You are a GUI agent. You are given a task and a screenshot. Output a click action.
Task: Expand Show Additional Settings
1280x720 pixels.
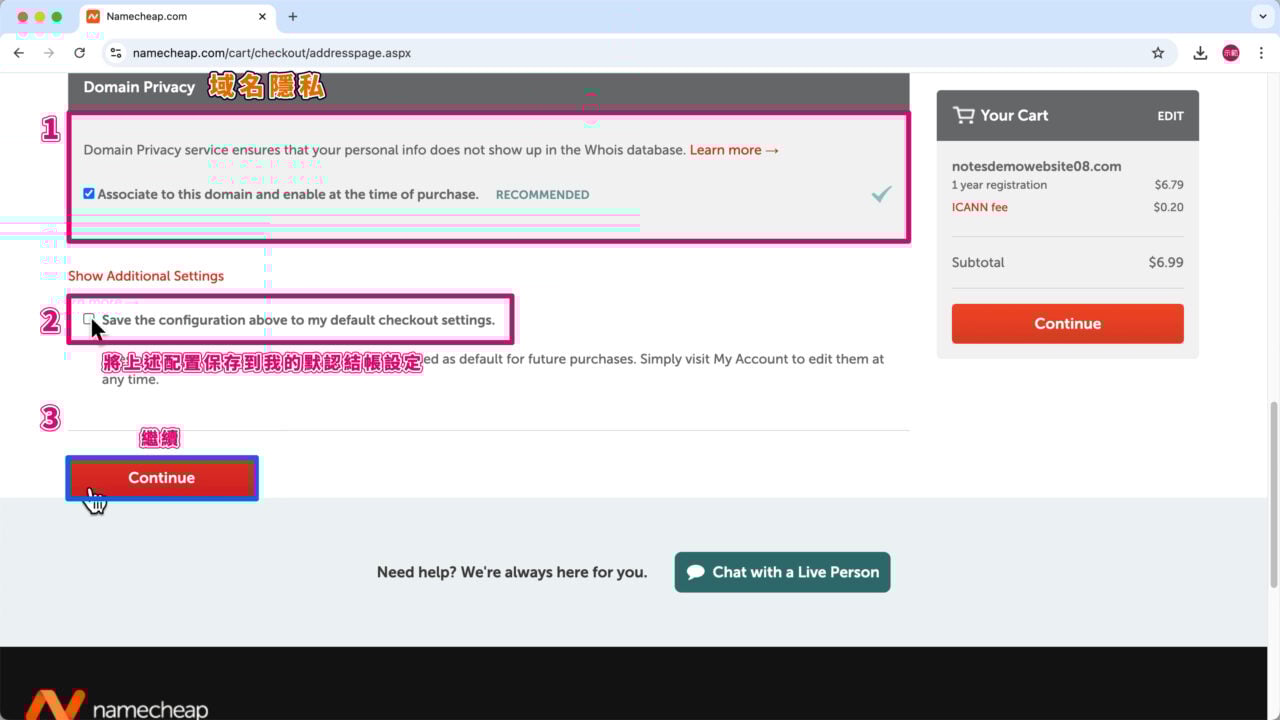(x=146, y=276)
